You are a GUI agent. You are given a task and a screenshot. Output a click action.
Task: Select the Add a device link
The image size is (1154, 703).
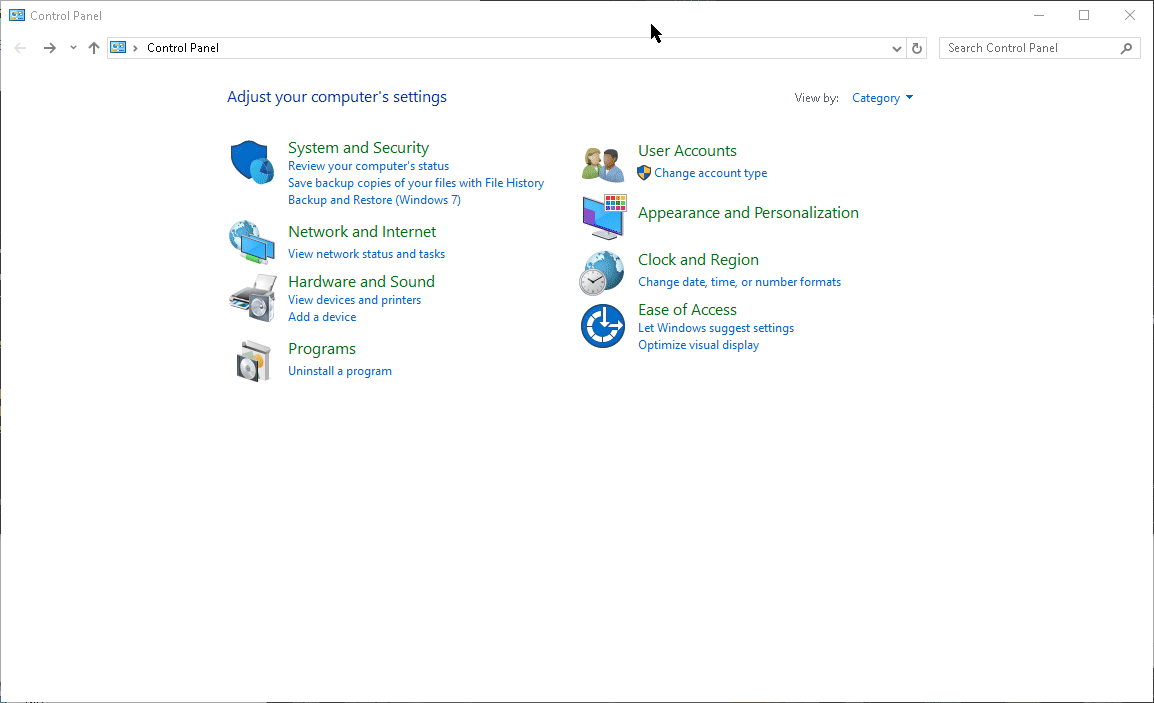(322, 317)
